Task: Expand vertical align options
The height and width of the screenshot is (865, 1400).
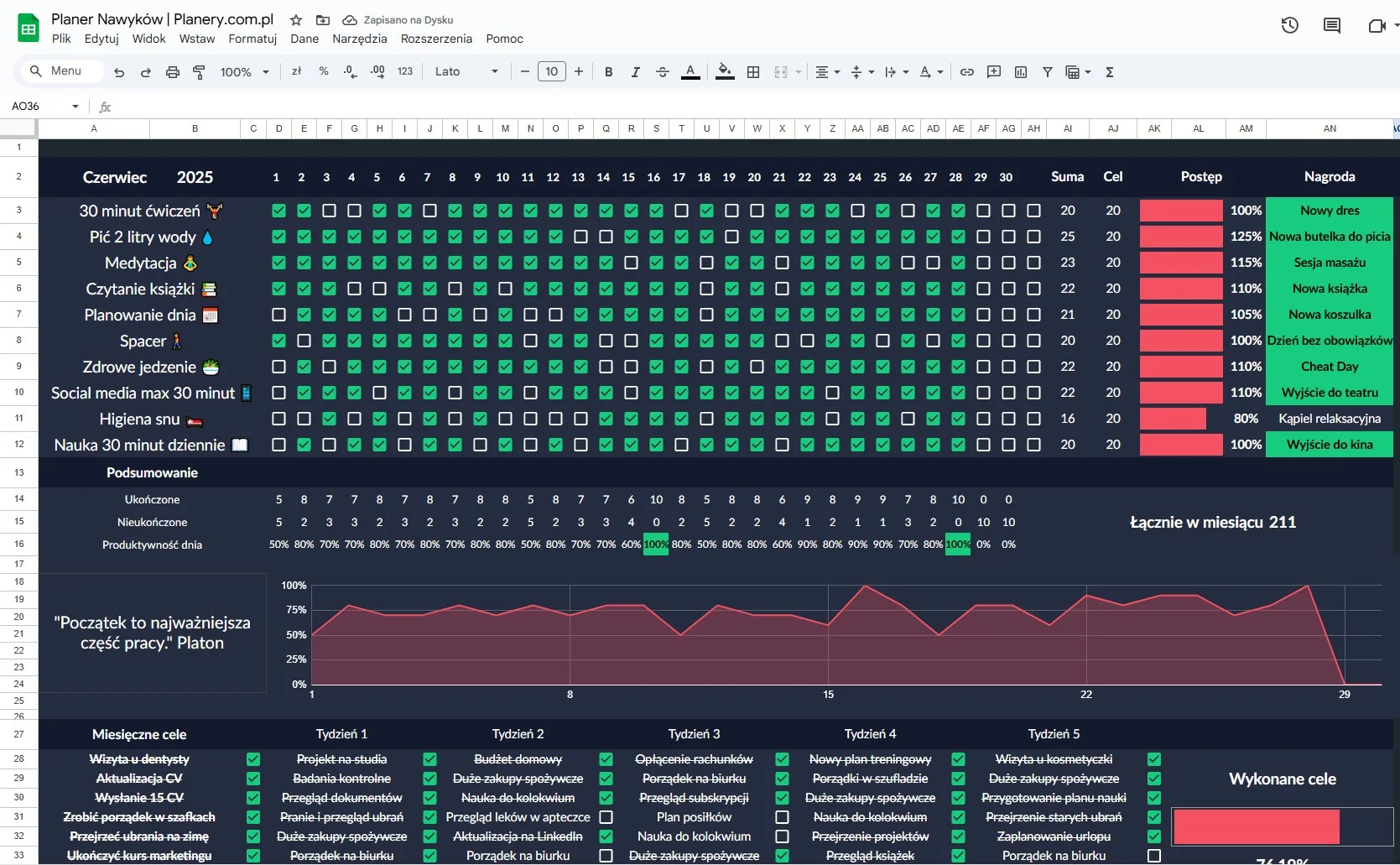Action: coord(862,72)
